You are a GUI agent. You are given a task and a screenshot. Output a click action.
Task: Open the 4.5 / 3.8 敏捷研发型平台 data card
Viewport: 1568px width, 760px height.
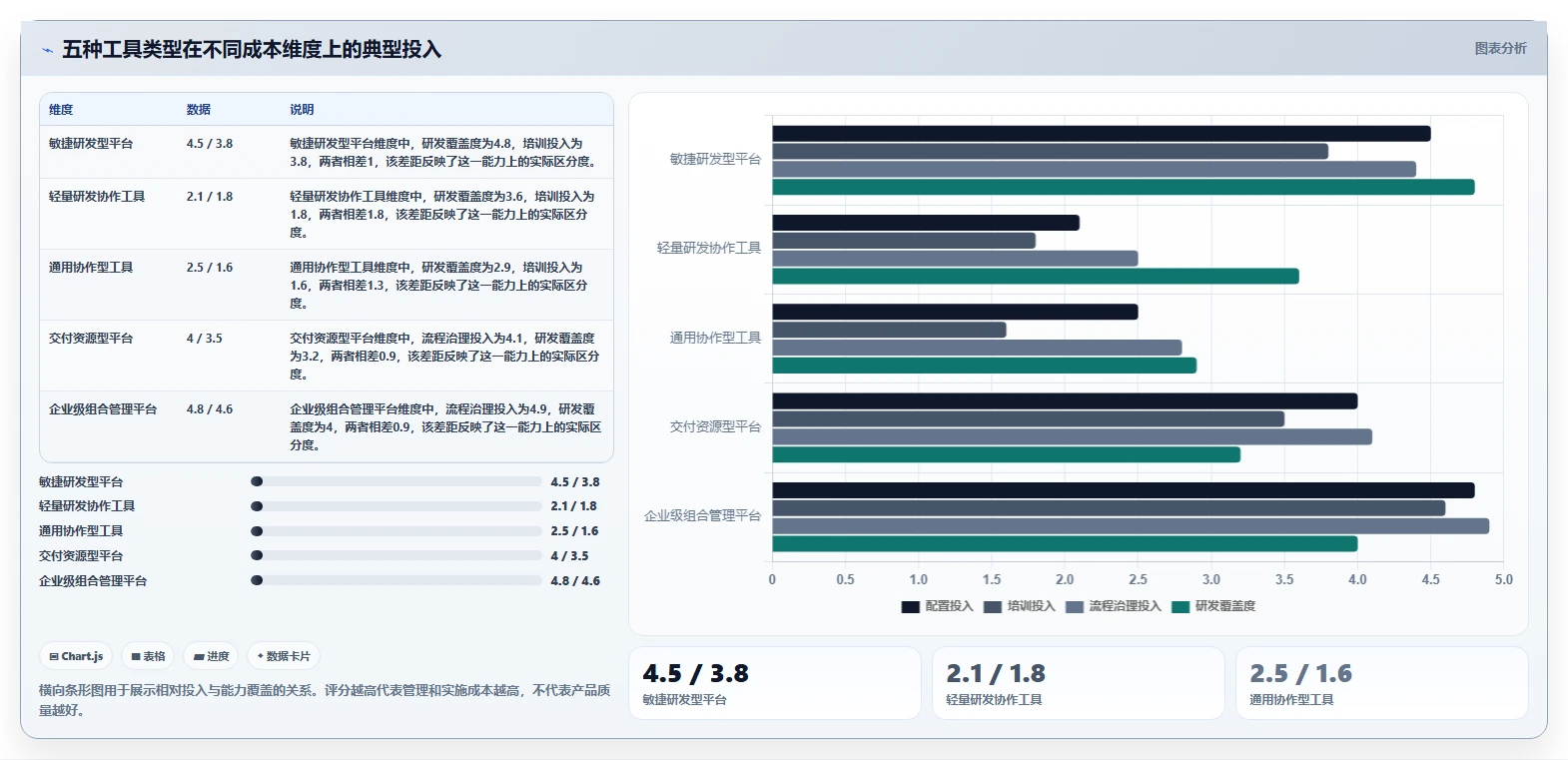pos(775,683)
